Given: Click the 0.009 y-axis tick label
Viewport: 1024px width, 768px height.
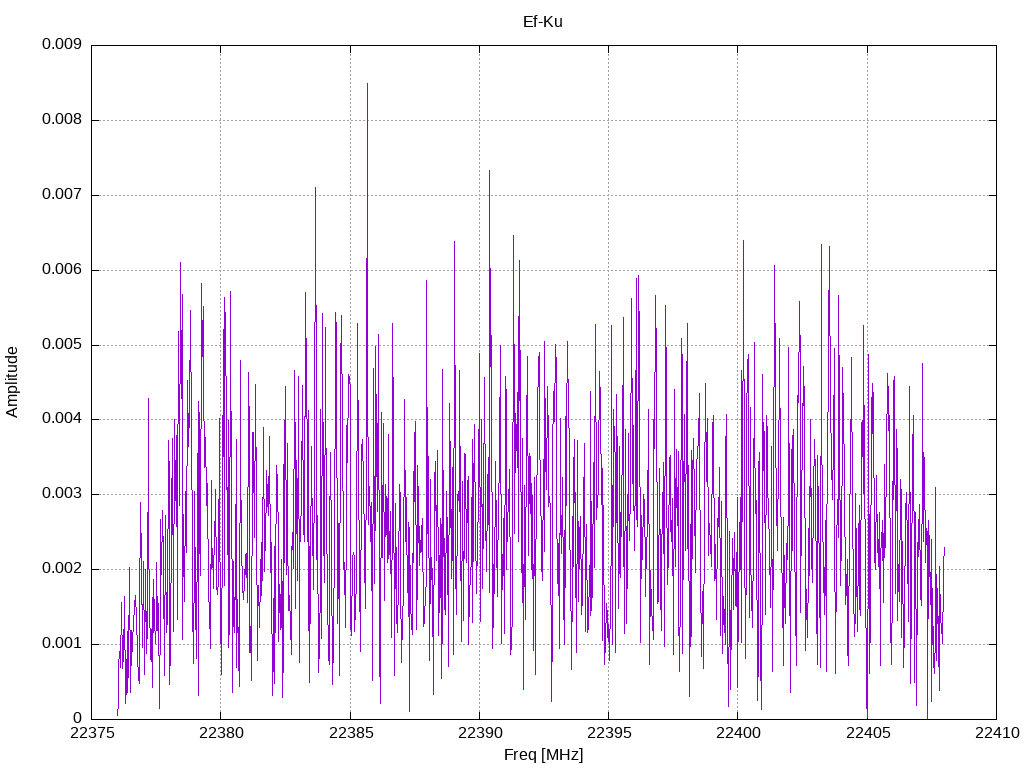Looking at the screenshot, I should click(62, 44).
